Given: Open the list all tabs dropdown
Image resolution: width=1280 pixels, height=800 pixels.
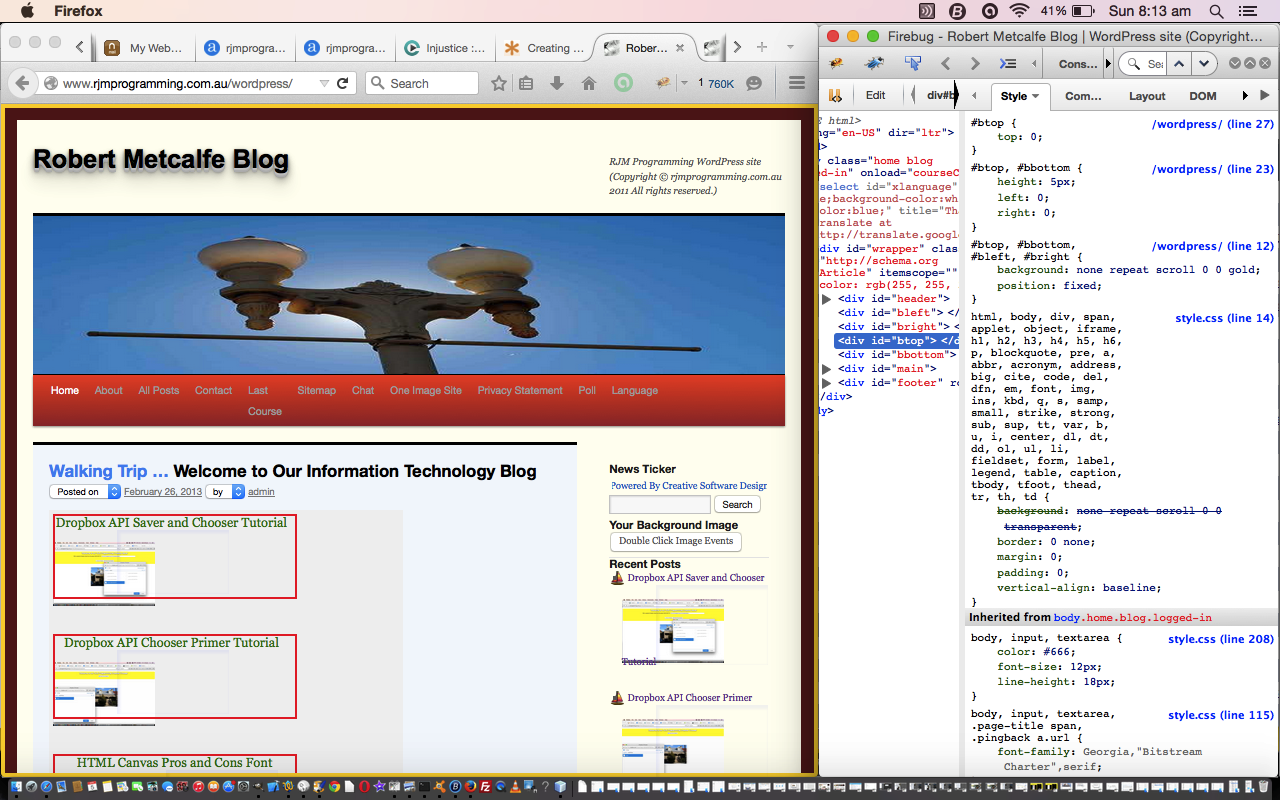Looking at the screenshot, I should [790, 47].
